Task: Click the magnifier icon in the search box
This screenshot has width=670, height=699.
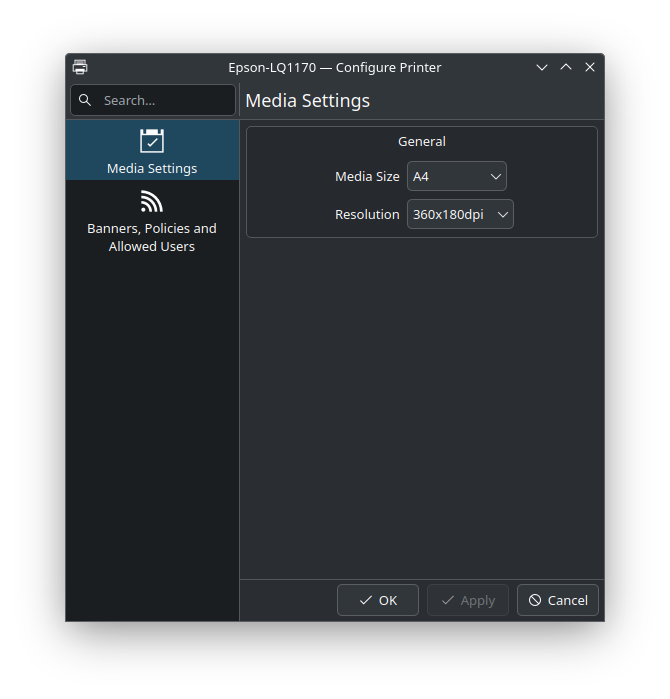Action: point(85,100)
